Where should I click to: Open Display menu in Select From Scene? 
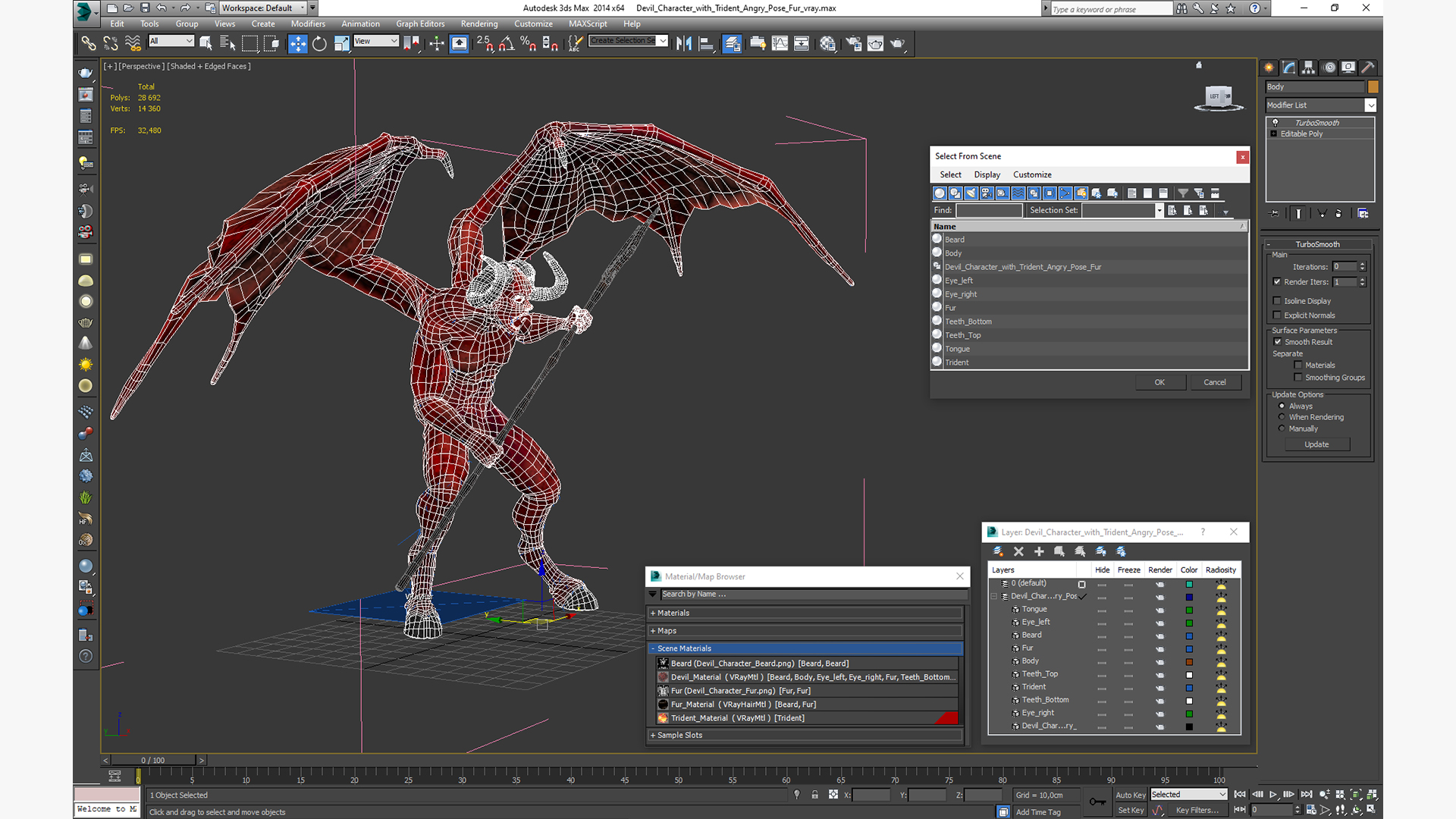[987, 175]
